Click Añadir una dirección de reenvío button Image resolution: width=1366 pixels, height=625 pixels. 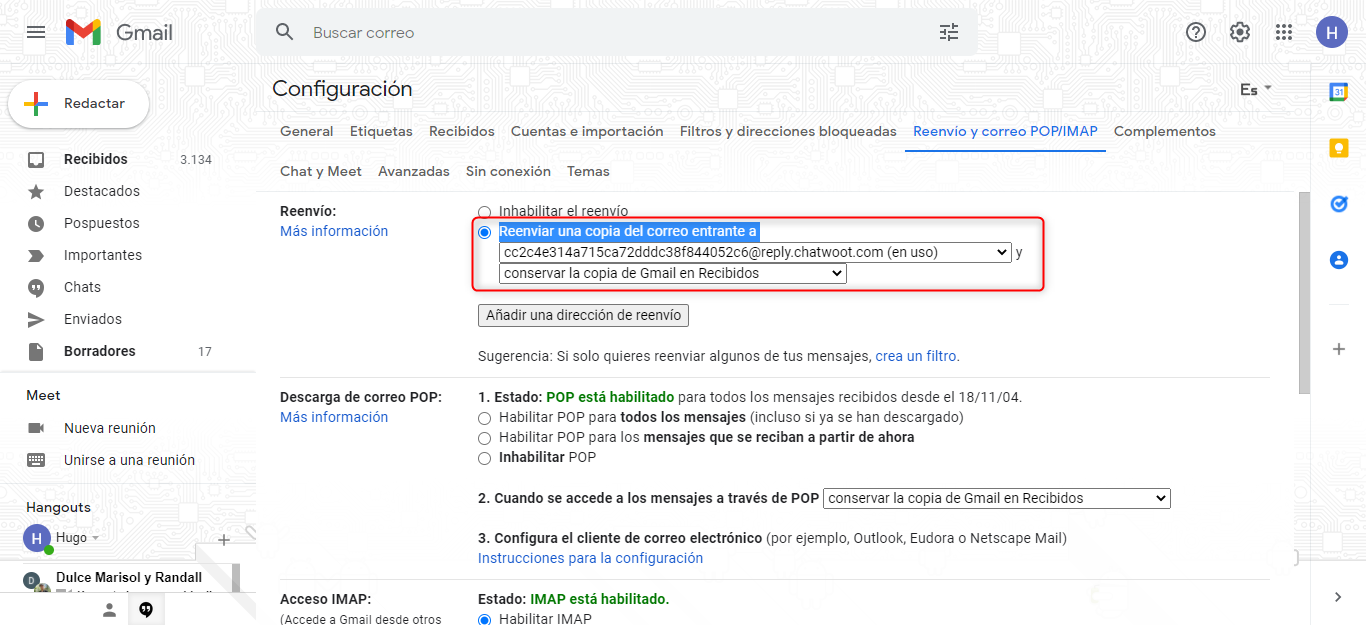[583, 316]
